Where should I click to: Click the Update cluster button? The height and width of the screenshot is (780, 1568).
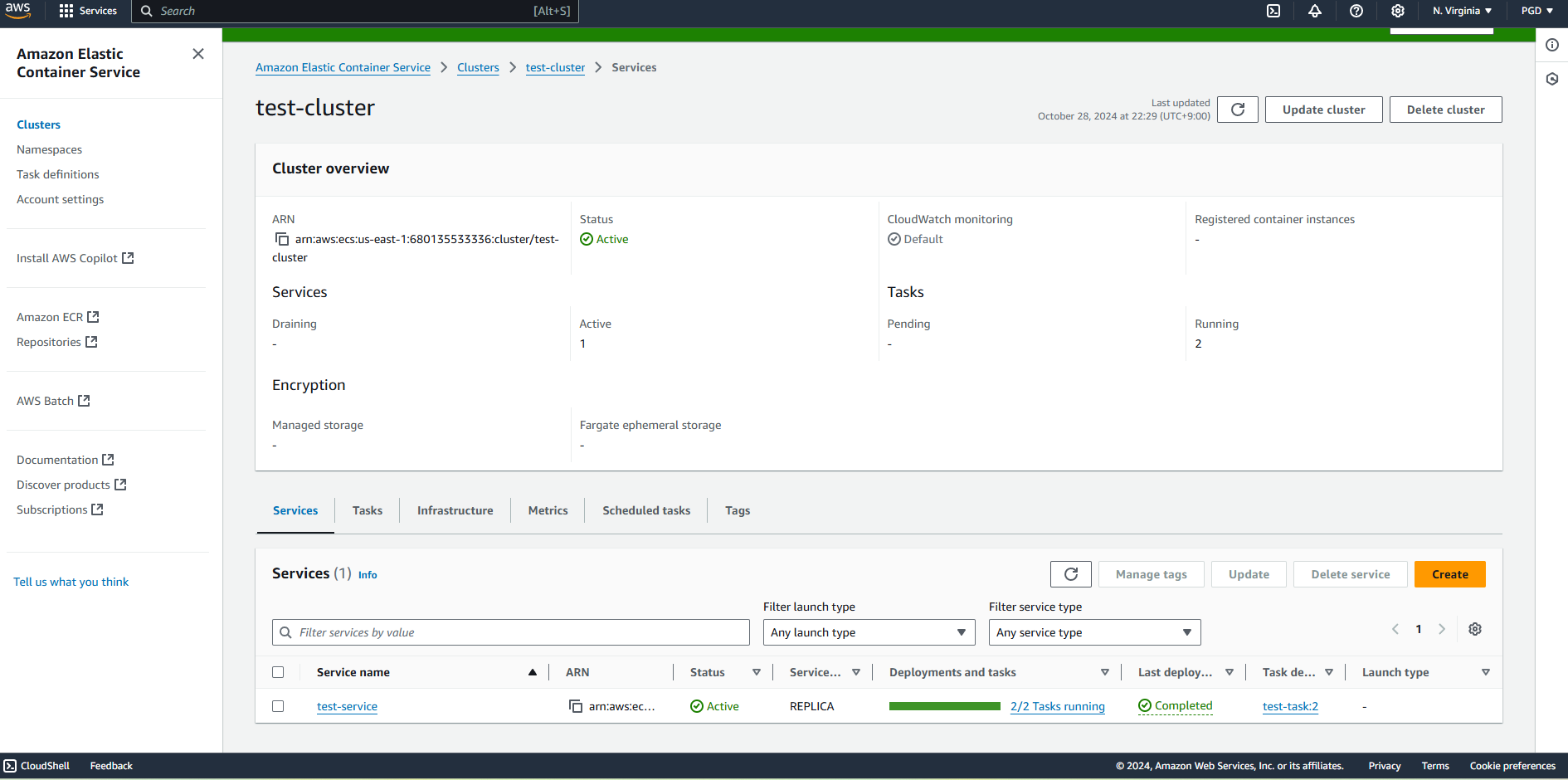point(1324,110)
